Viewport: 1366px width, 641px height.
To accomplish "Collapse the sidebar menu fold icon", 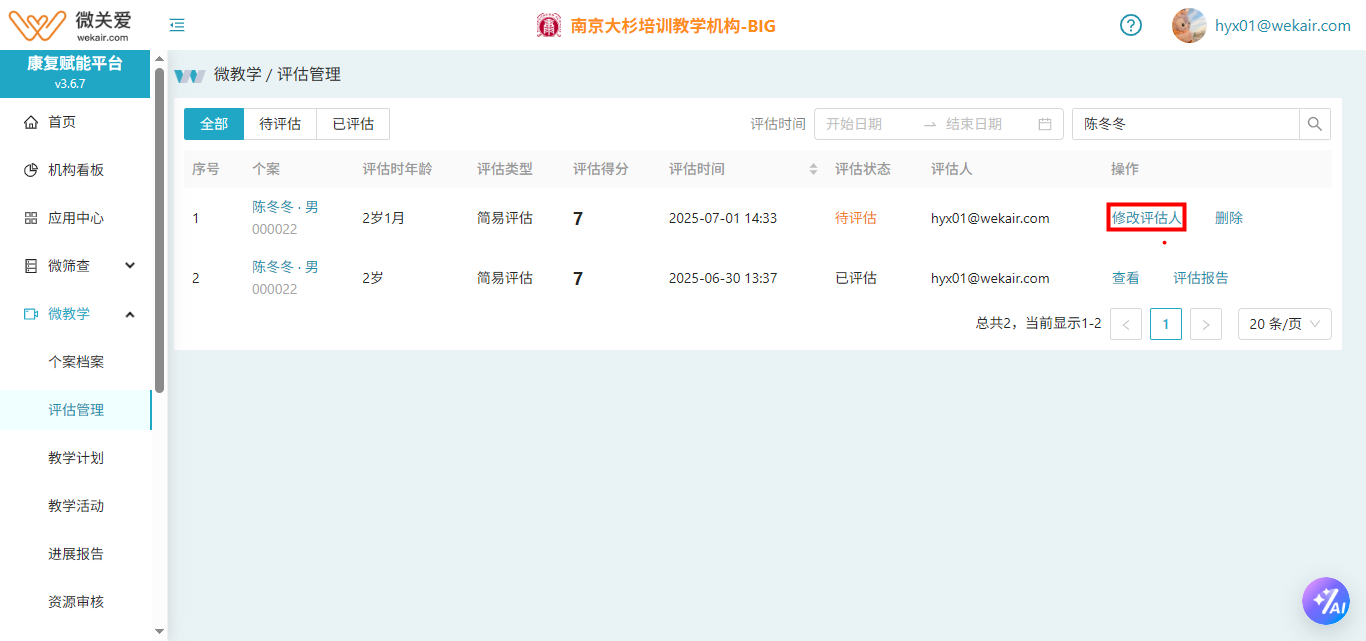I will pos(177,25).
